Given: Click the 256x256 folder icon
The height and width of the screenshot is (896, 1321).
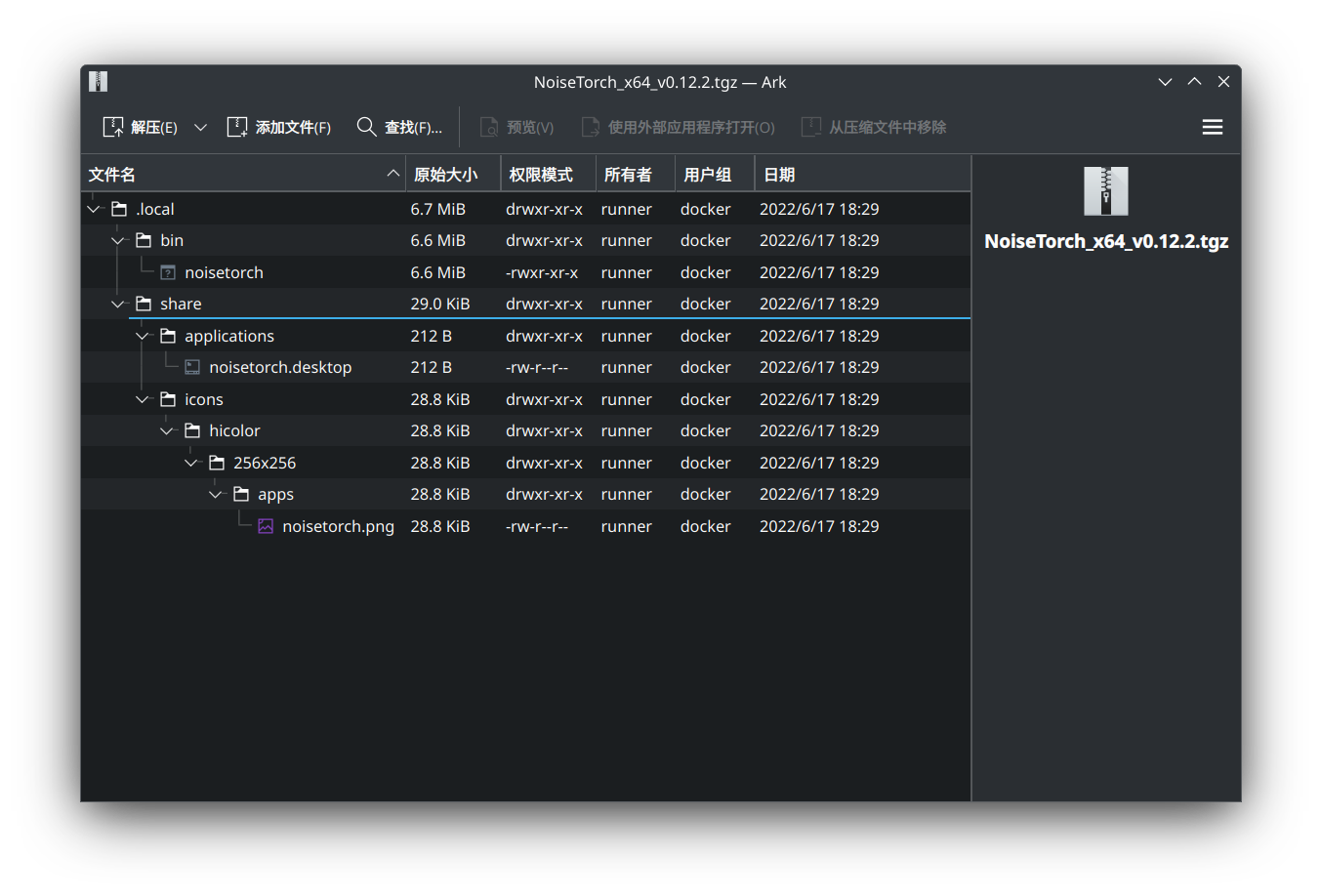Looking at the screenshot, I should (x=217, y=463).
